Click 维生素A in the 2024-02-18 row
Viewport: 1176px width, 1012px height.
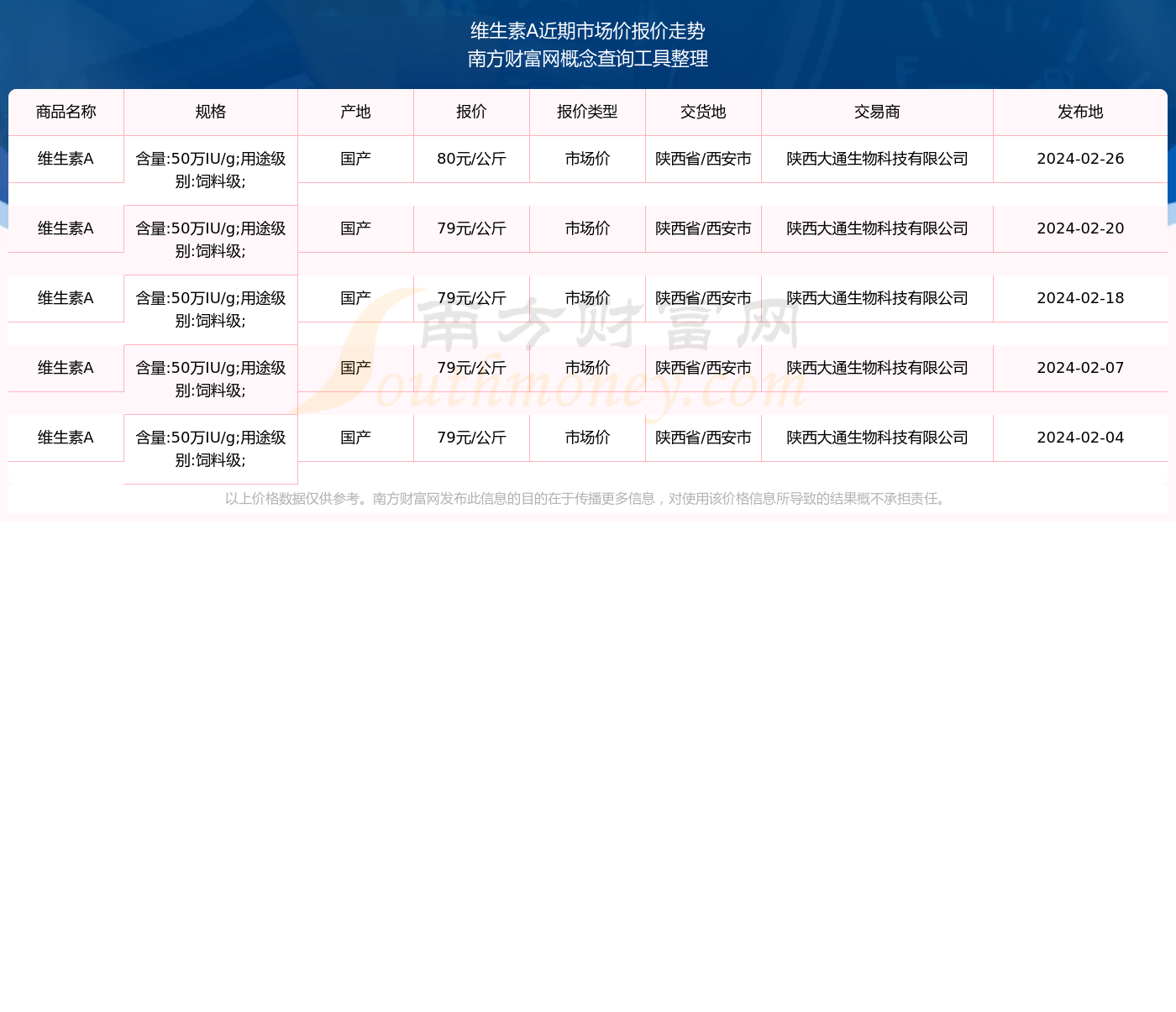[x=66, y=298]
